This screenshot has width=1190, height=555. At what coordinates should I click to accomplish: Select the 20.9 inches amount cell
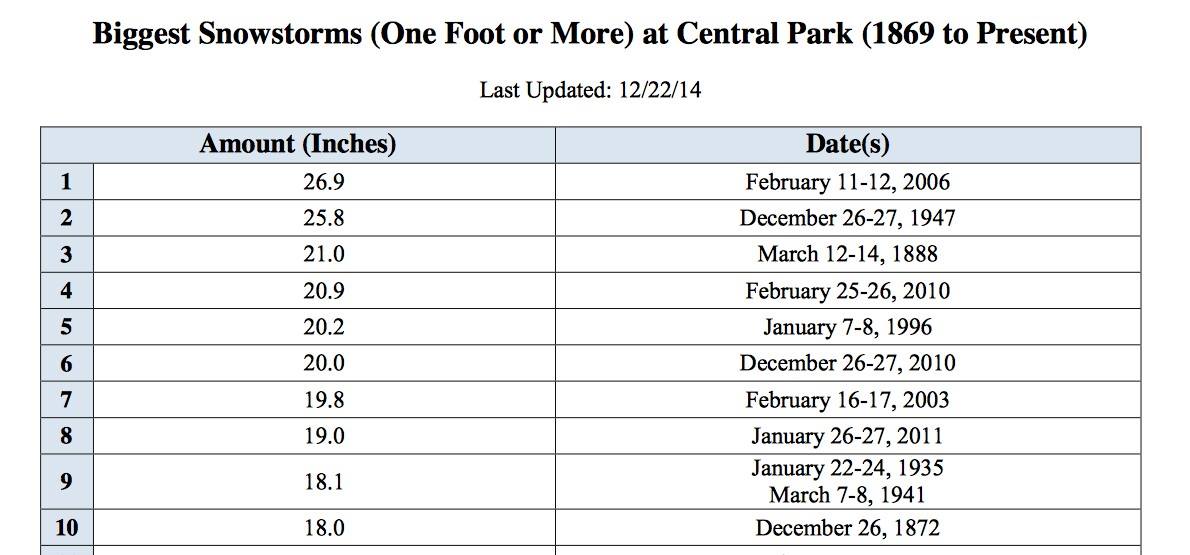coord(323,291)
